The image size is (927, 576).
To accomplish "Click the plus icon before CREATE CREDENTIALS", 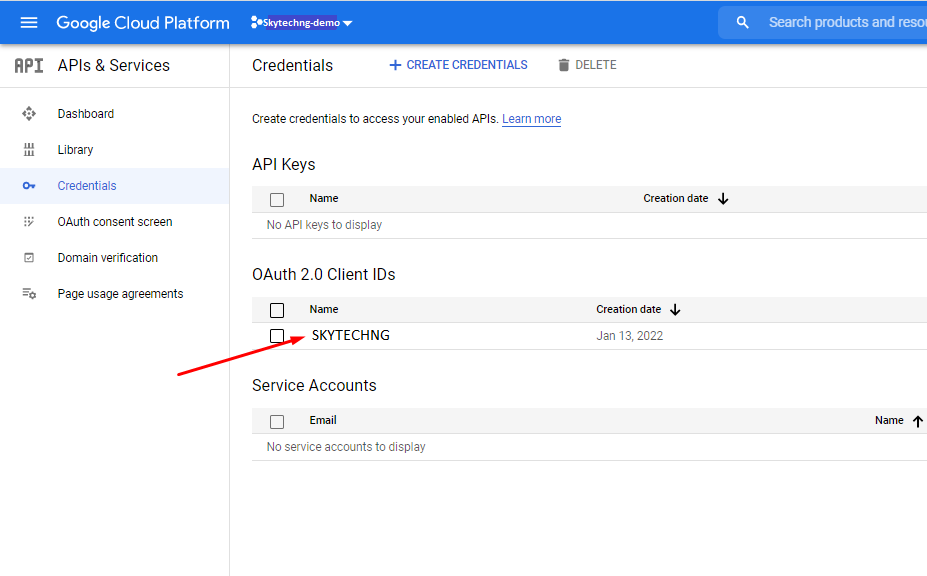I will (395, 65).
